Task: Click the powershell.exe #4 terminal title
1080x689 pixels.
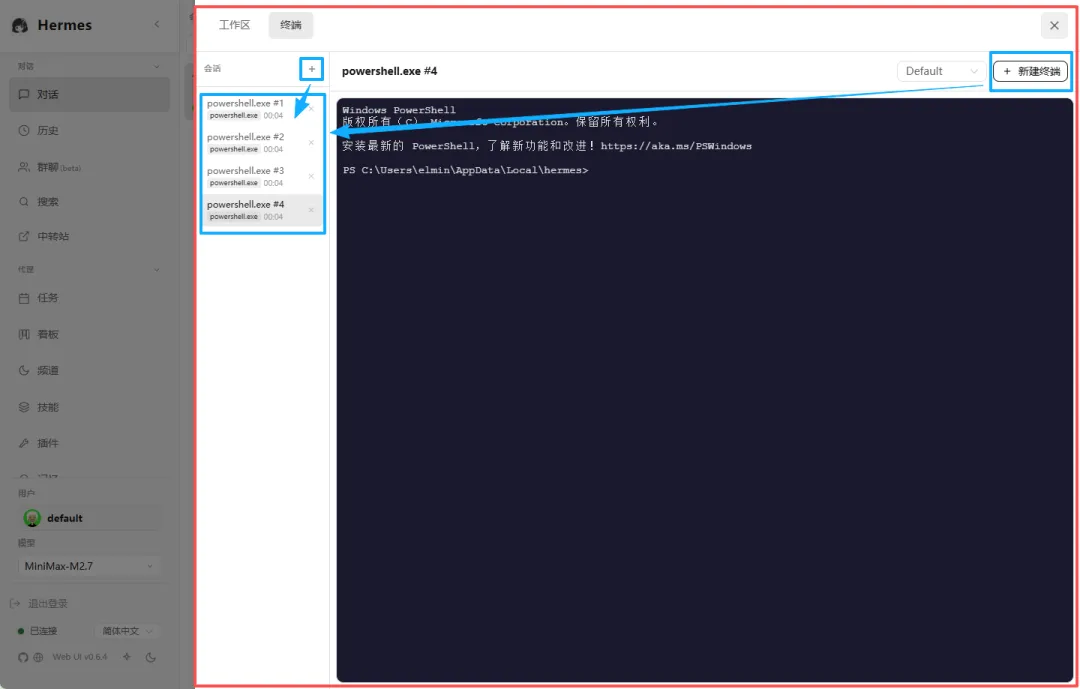Action: (x=389, y=71)
